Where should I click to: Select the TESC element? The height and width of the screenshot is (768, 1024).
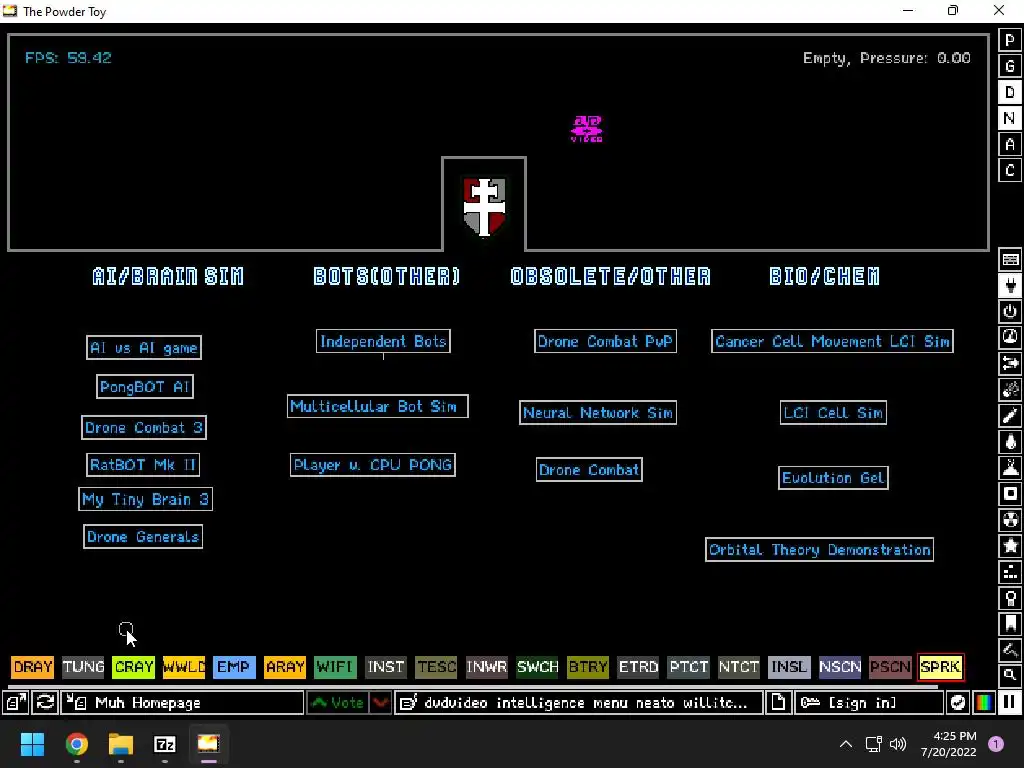436,667
